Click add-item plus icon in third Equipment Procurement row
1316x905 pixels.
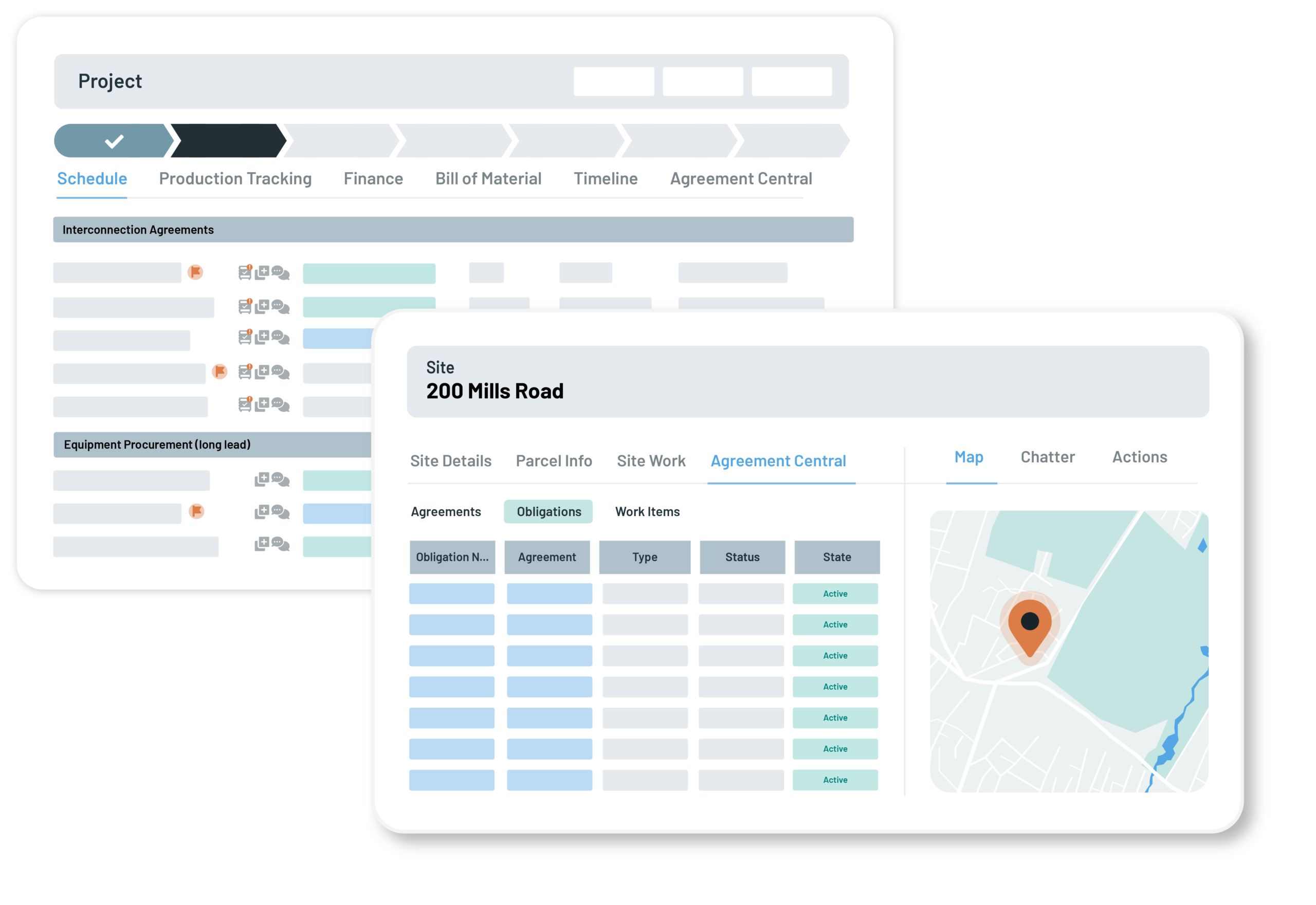(262, 545)
